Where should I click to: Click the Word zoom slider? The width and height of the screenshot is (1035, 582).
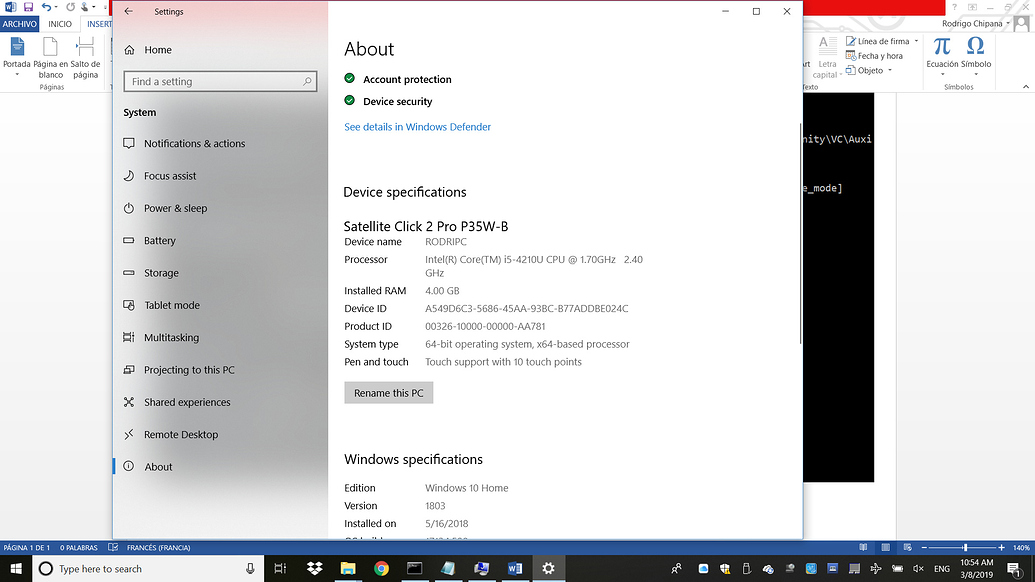tap(965, 548)
